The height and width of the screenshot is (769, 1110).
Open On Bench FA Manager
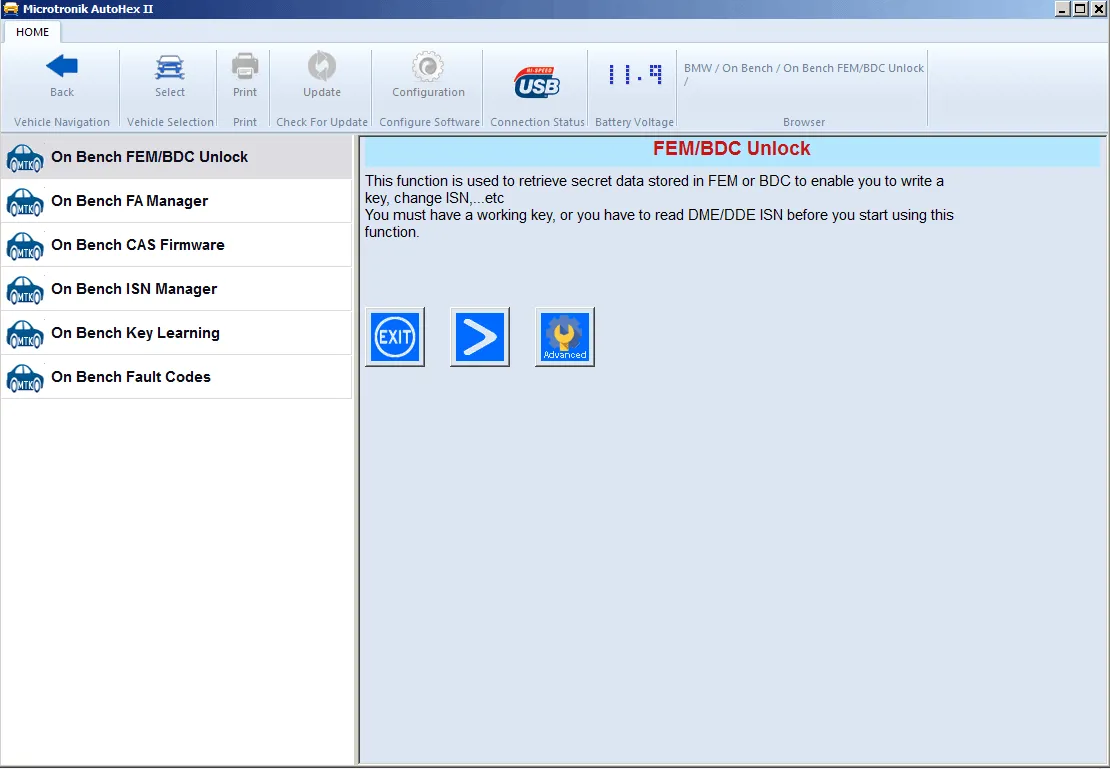coord(176,201)
